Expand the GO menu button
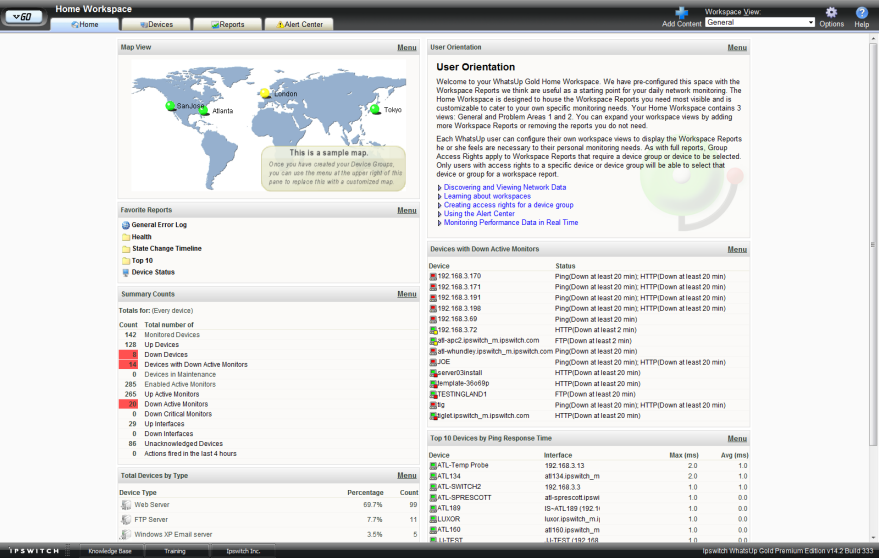Image resolution: width=879 pixels, height=558 pixels. click(25, 16)
